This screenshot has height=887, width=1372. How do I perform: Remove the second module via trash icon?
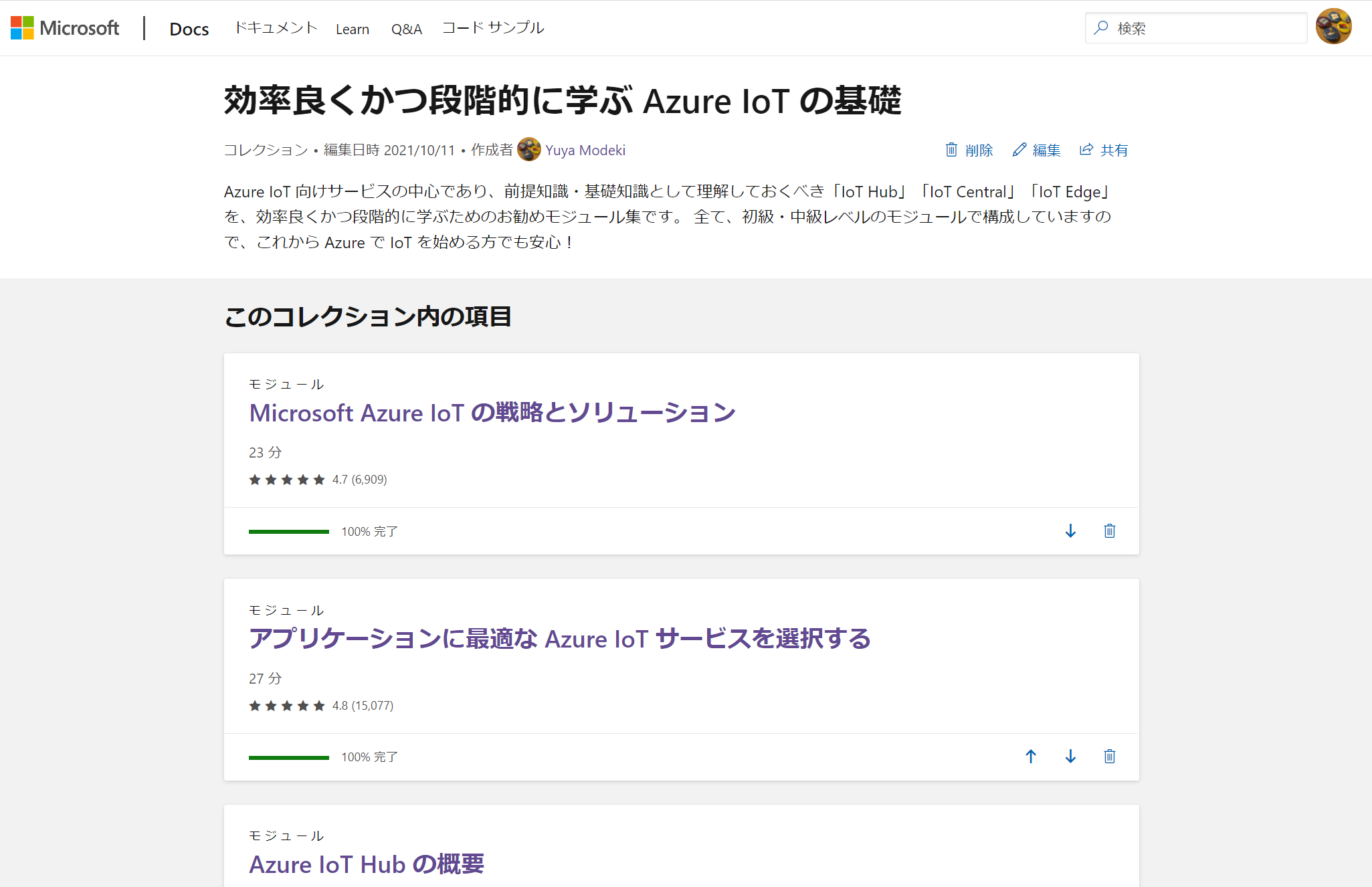pos(1109,757)
